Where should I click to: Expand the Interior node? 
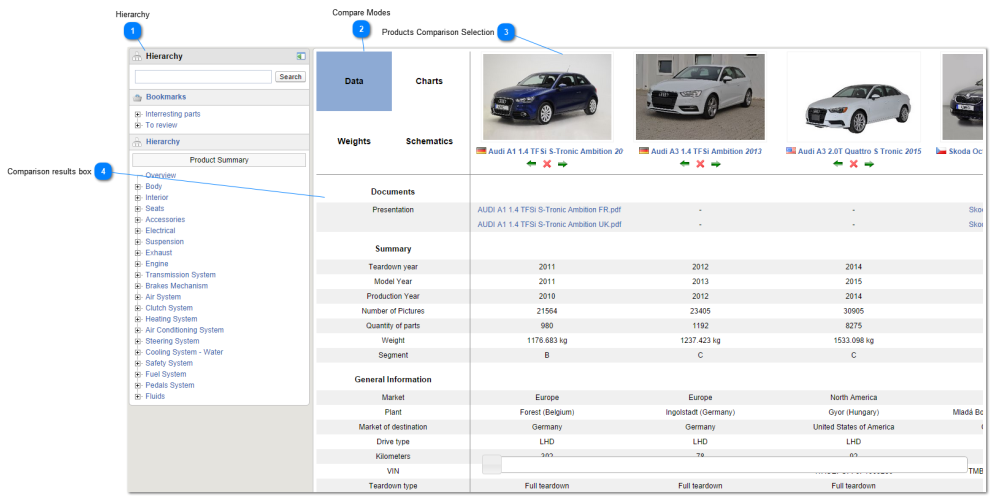(x=138, y=197)
